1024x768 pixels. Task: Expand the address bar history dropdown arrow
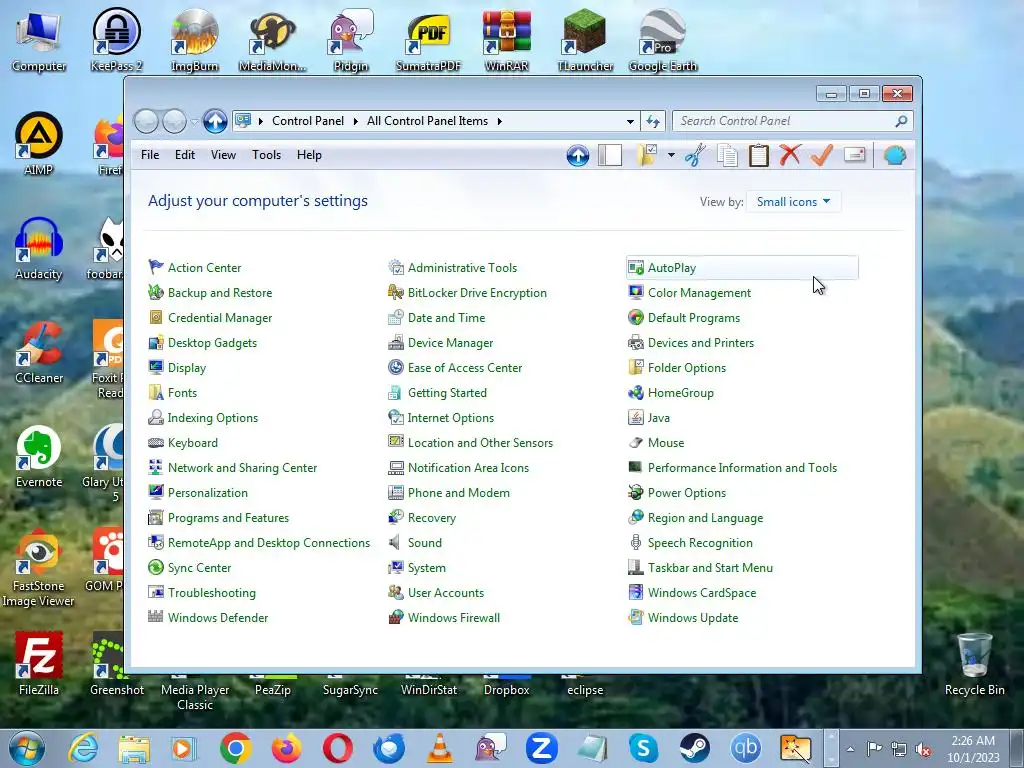pos(630,121)
